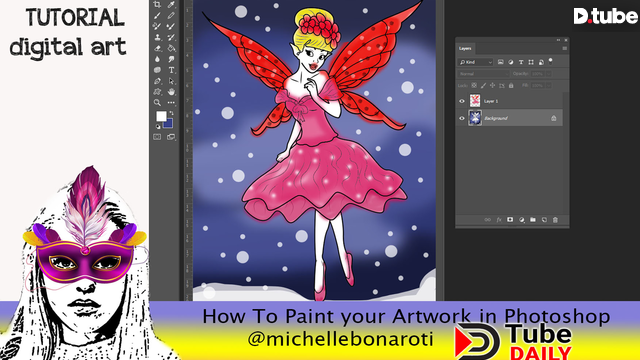Select the Hand tool
The height and width of the screenshot is (360, 640).
click(171, 92)
